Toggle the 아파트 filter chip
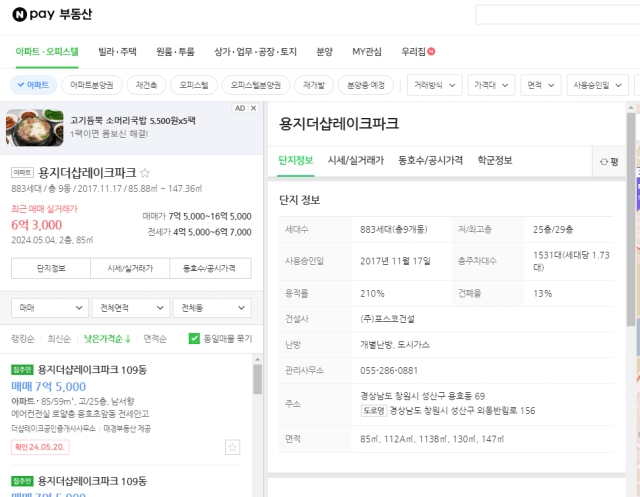 pyautogui.click(x=33, y=85)
